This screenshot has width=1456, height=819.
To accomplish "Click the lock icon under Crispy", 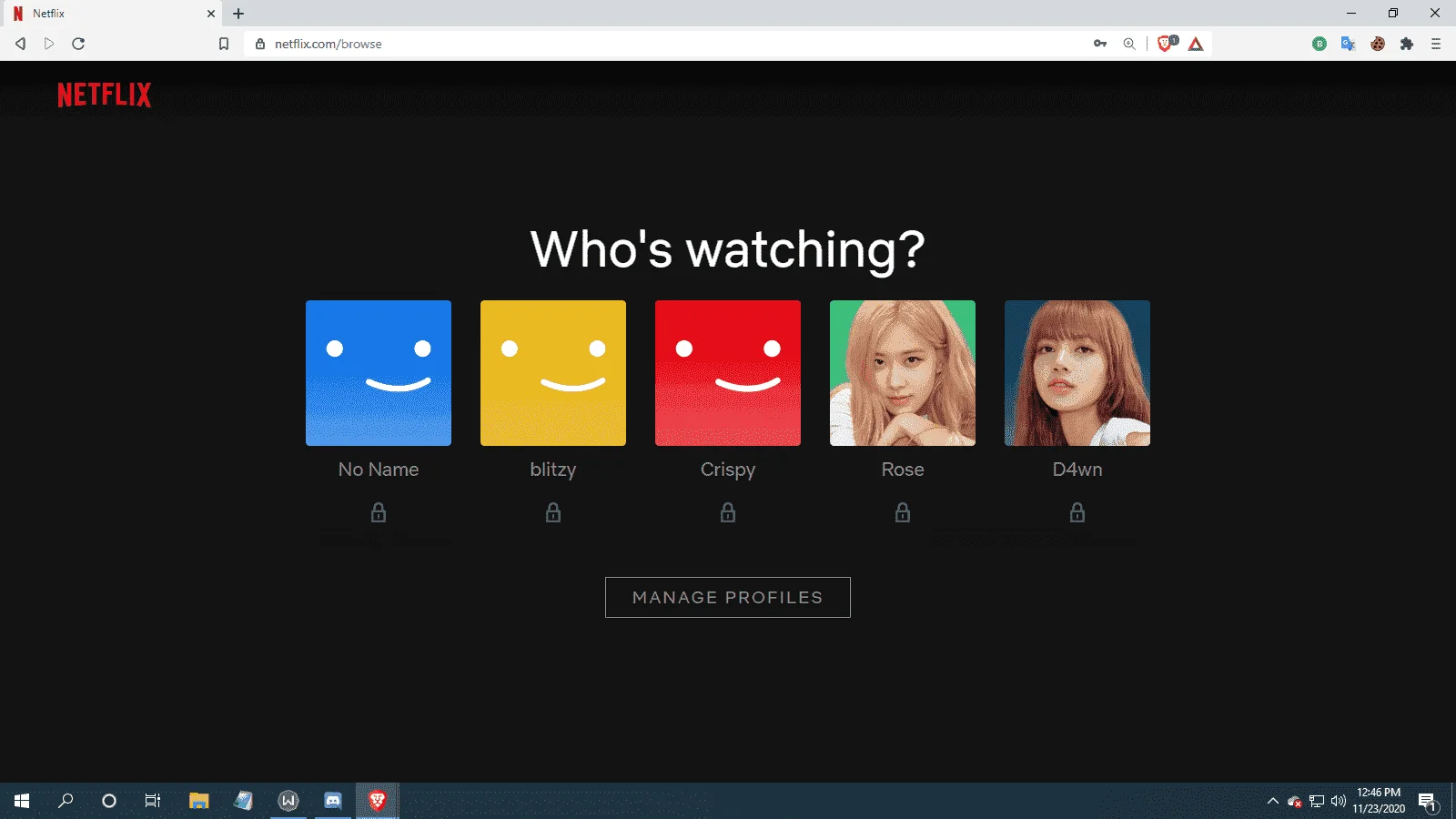I will [728, 512].
